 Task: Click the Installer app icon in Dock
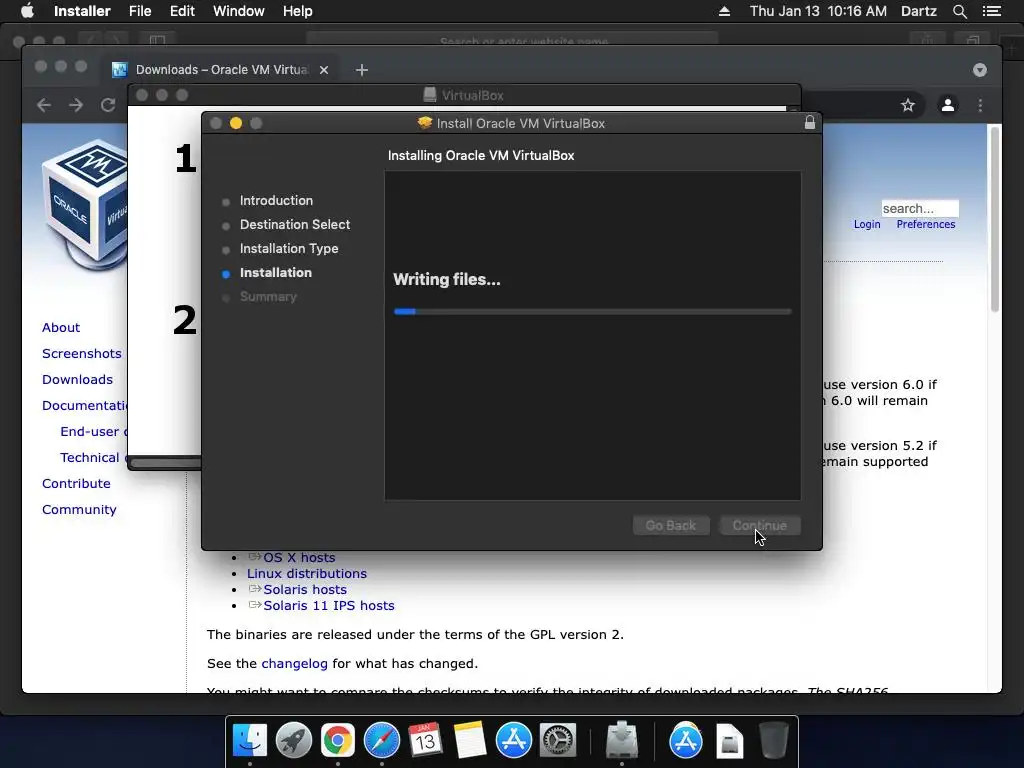pyautogui.click(x=622, y=741)
